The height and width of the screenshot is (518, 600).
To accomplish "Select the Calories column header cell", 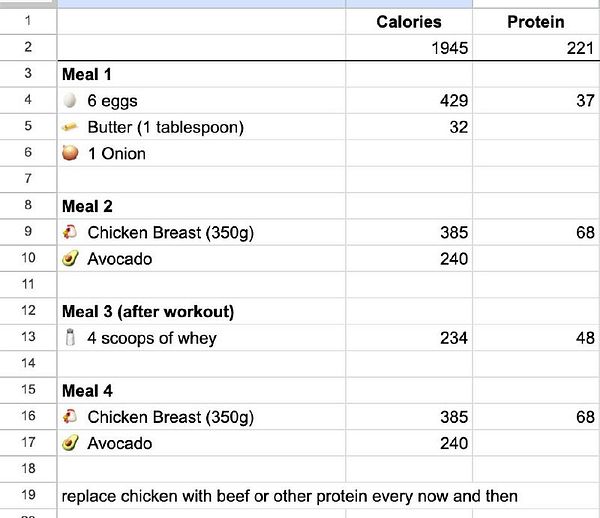I will coord(408,22).
